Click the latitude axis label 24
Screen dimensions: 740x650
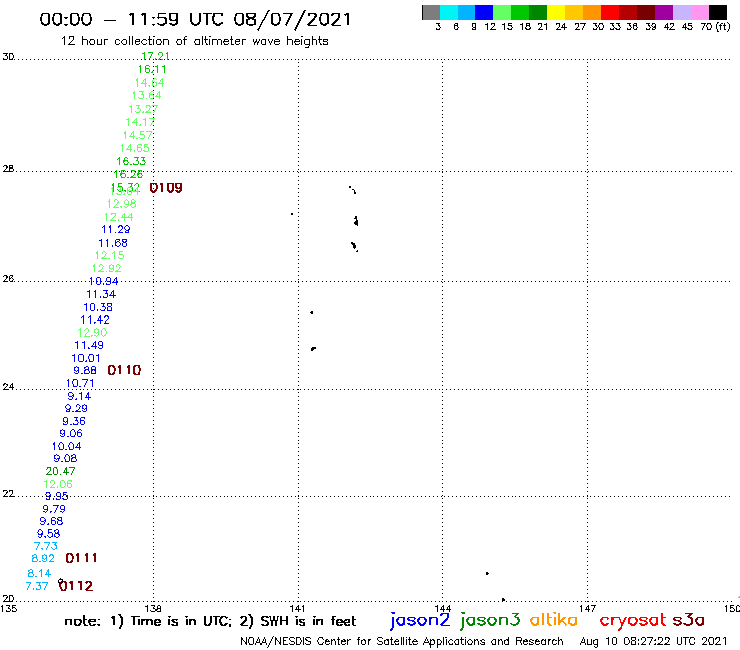[8, 387]
